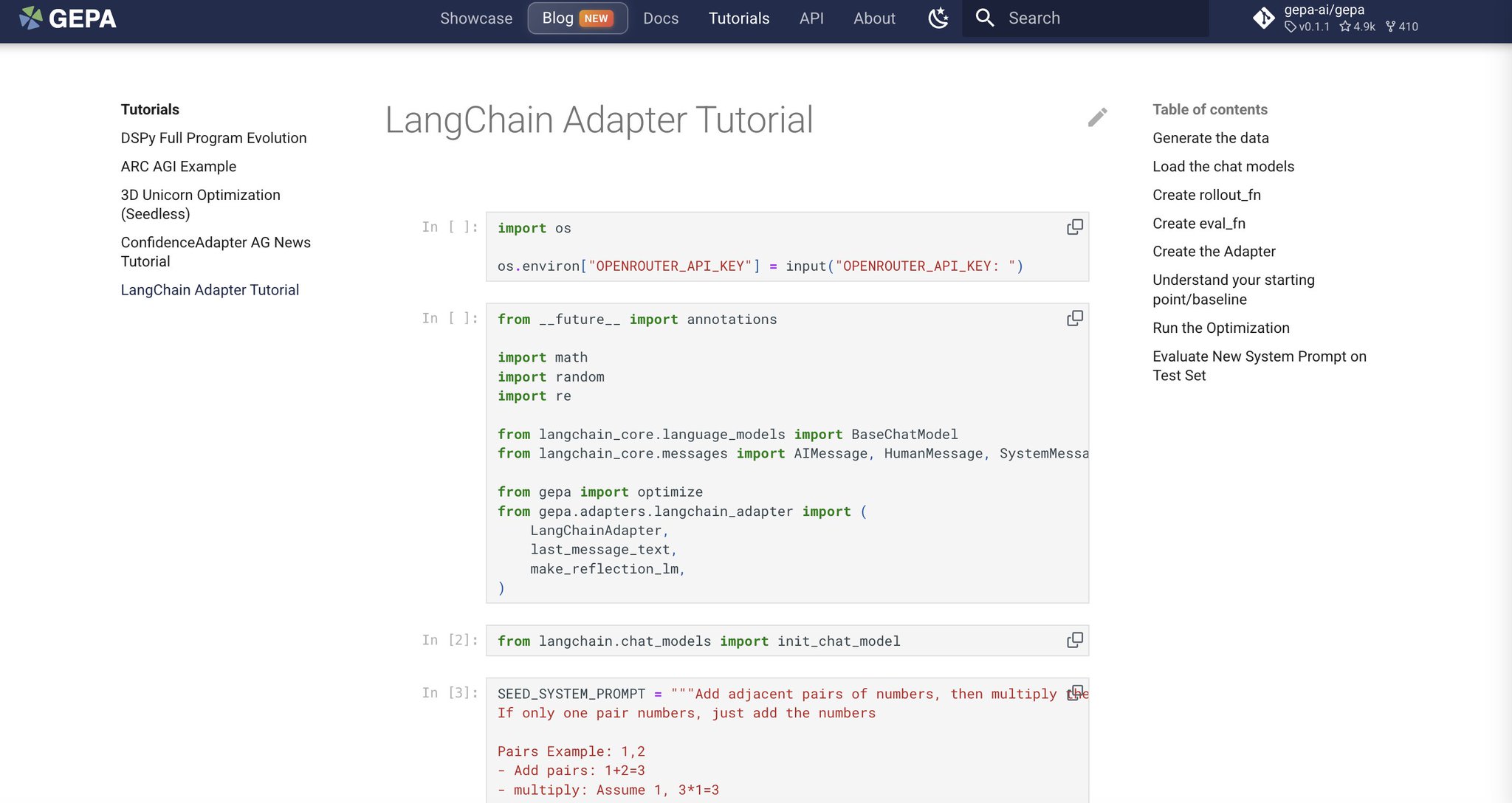
Task: Click the 410 forks count
Action: coord(1402,27)
